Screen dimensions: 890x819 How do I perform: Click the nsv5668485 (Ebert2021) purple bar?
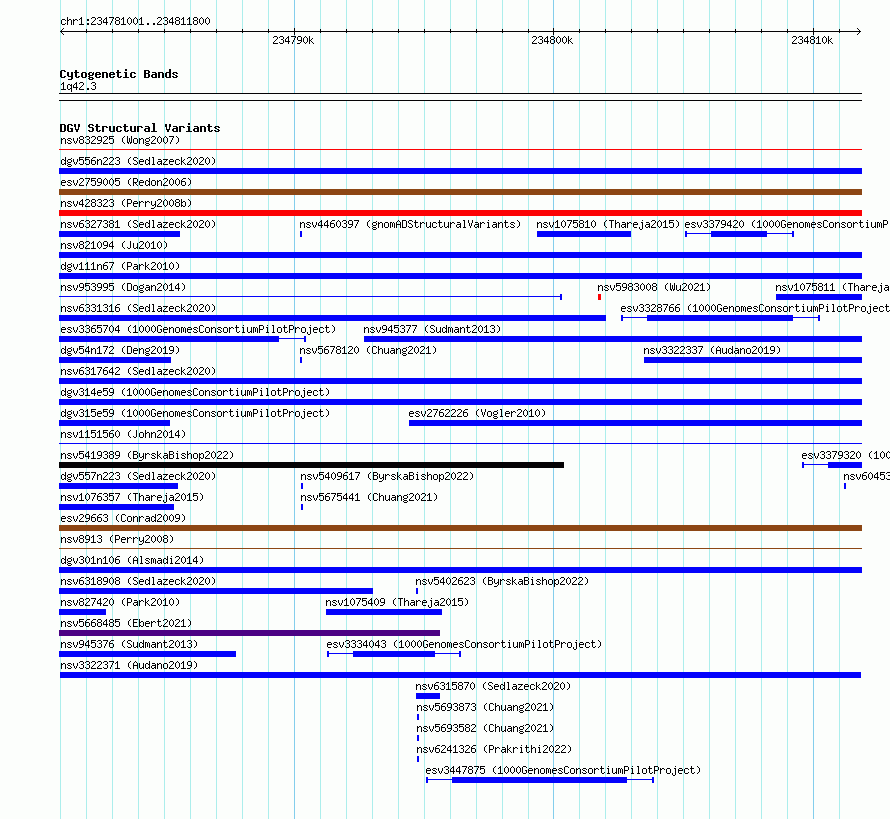pyautogui.click(x=249, y=633)
